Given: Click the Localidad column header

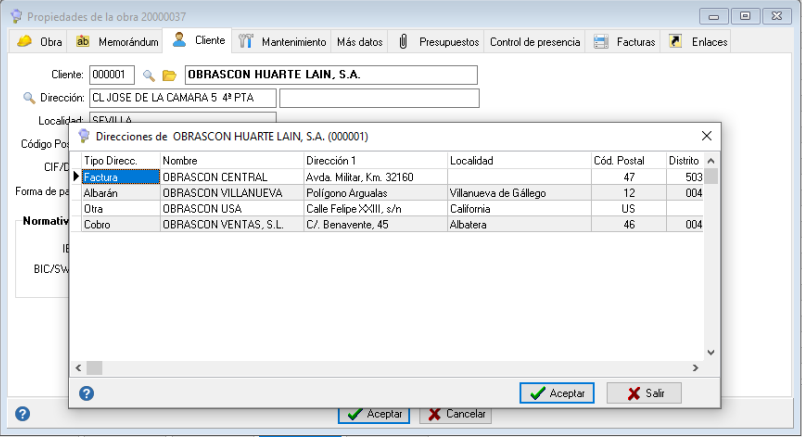Looking at the screenshot, I should [x=519, y=161].
